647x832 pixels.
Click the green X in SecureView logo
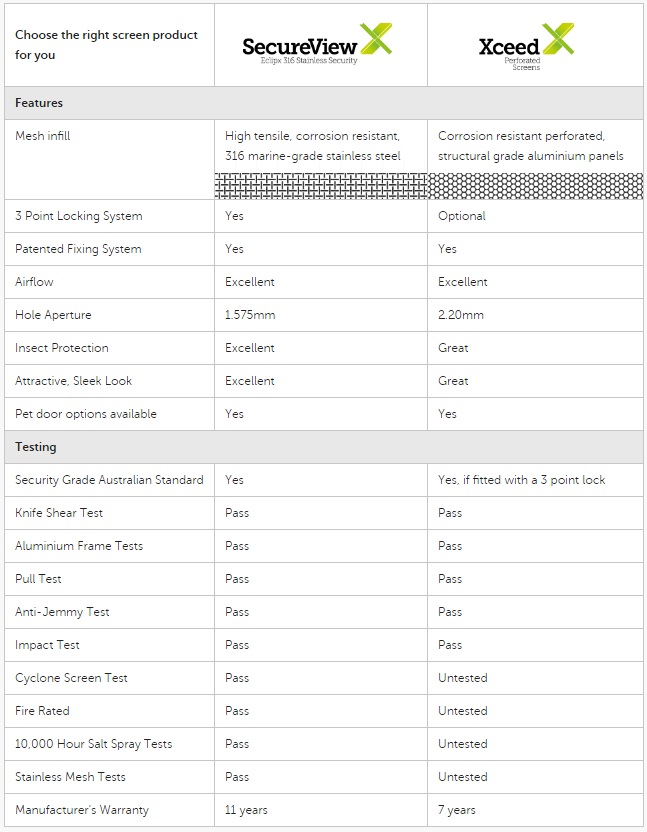click(x=376, y=40)
